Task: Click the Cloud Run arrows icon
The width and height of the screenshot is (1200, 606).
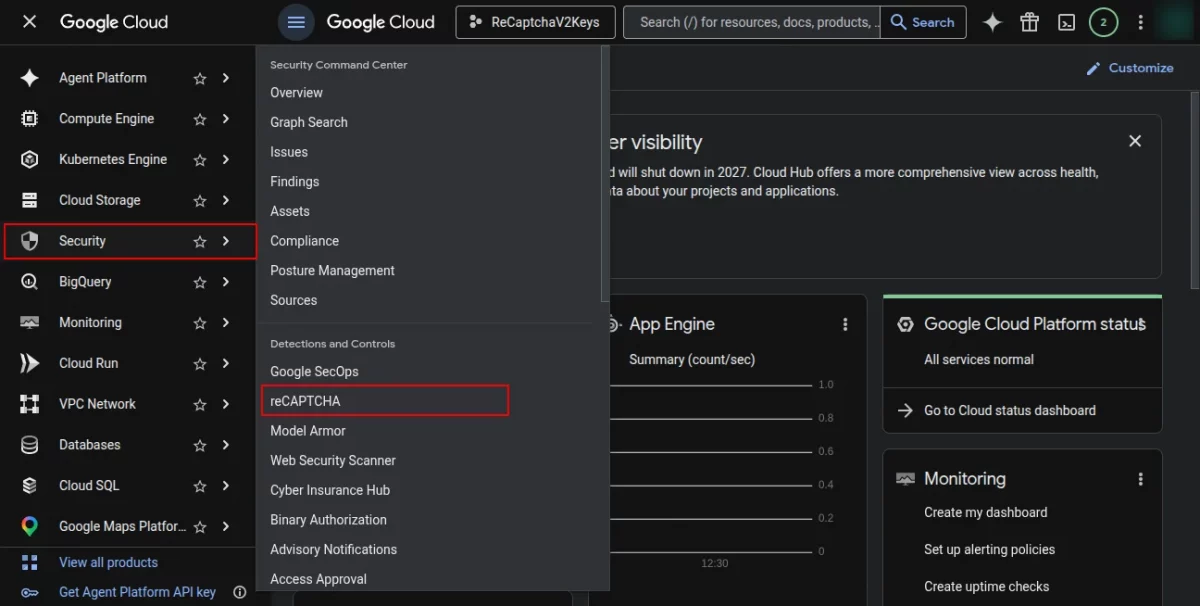Action: [x=29, y=364]
